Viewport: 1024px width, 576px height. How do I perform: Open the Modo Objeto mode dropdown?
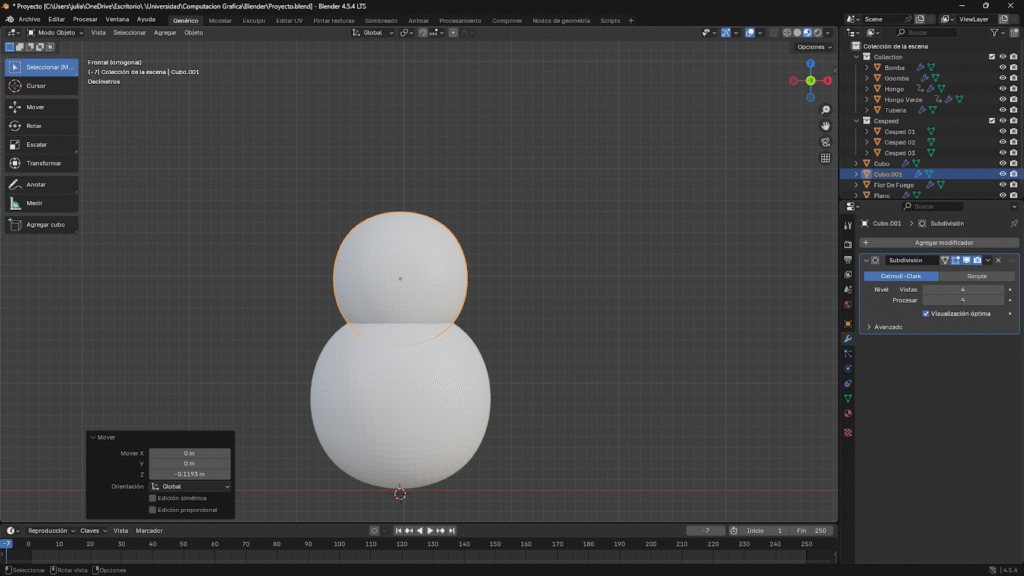[x=56, y=32]
